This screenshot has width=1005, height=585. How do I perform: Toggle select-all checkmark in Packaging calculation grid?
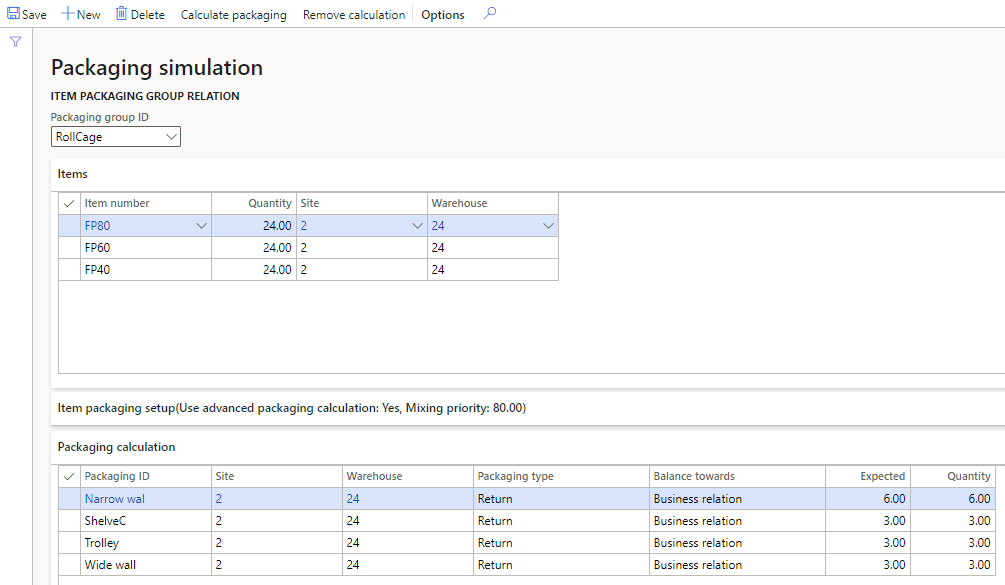point(69,477)
